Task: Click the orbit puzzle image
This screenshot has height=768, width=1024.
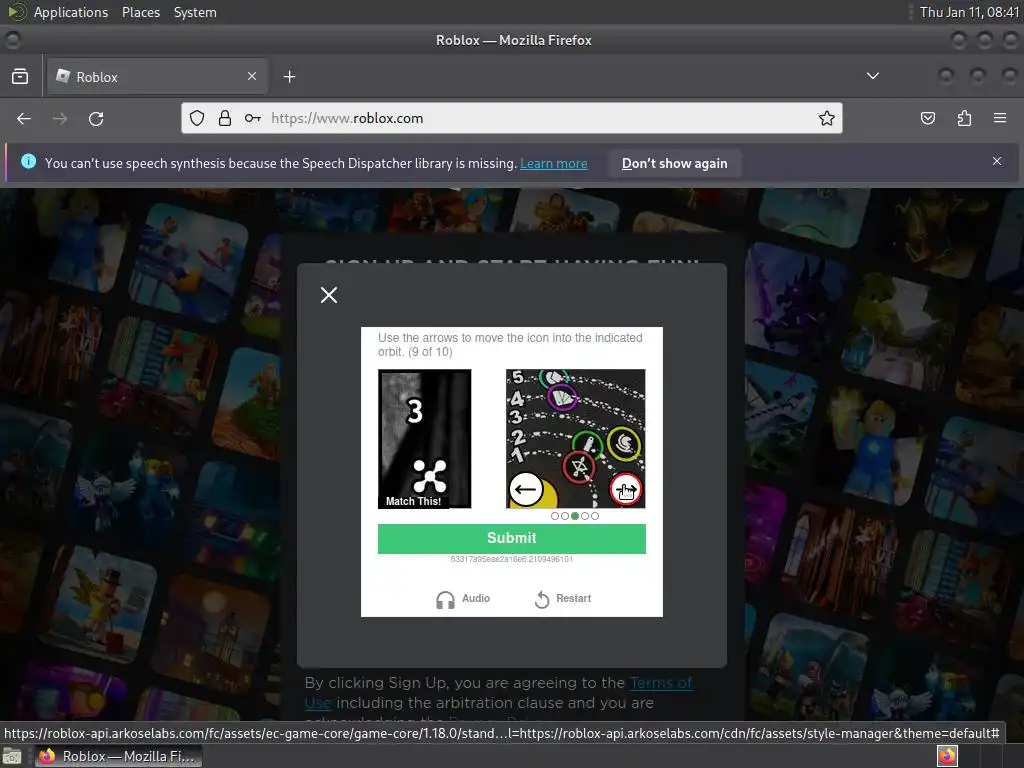Action: tap(575, 439)
